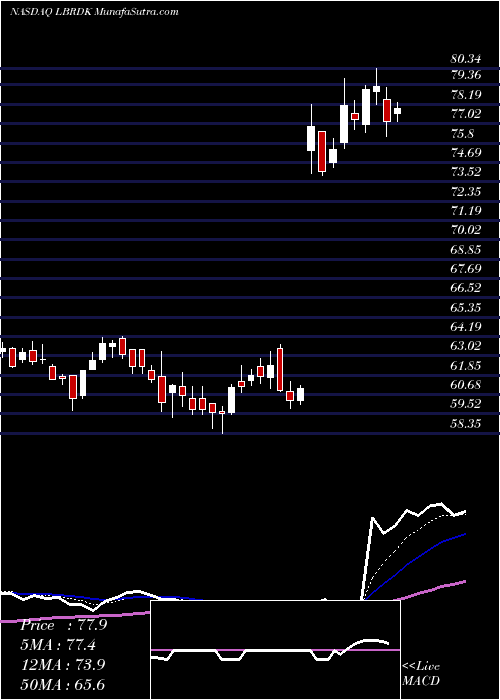Click the 77.02 price axis label
The height and width of the screenshot is (700, 500).
(466, 114)
